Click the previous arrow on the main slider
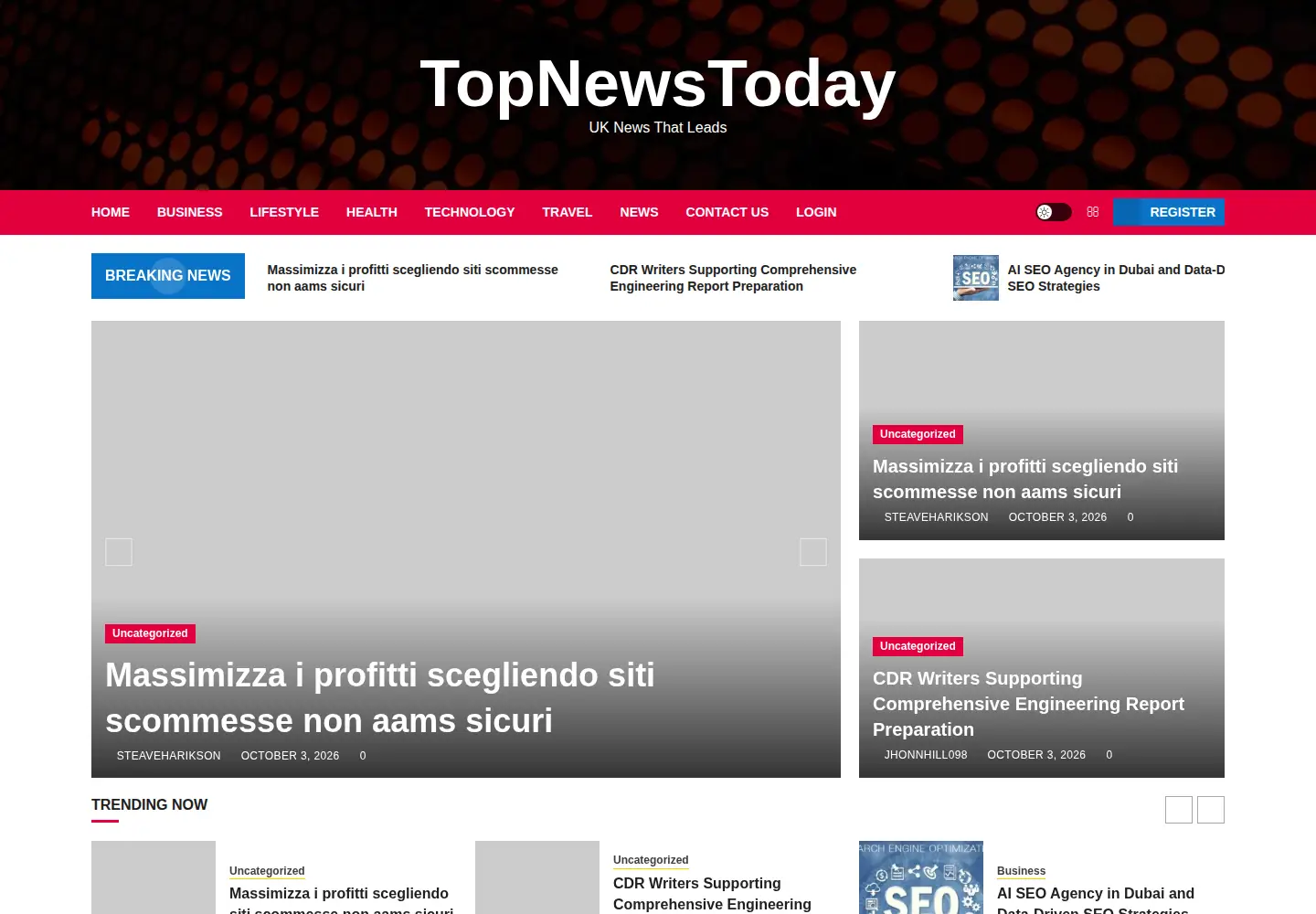 (x=119, y=552)
